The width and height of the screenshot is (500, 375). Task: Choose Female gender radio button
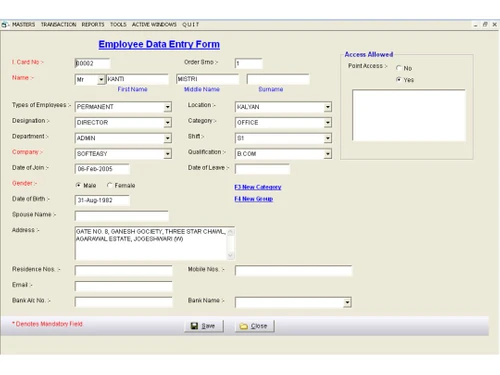point(110,185)
